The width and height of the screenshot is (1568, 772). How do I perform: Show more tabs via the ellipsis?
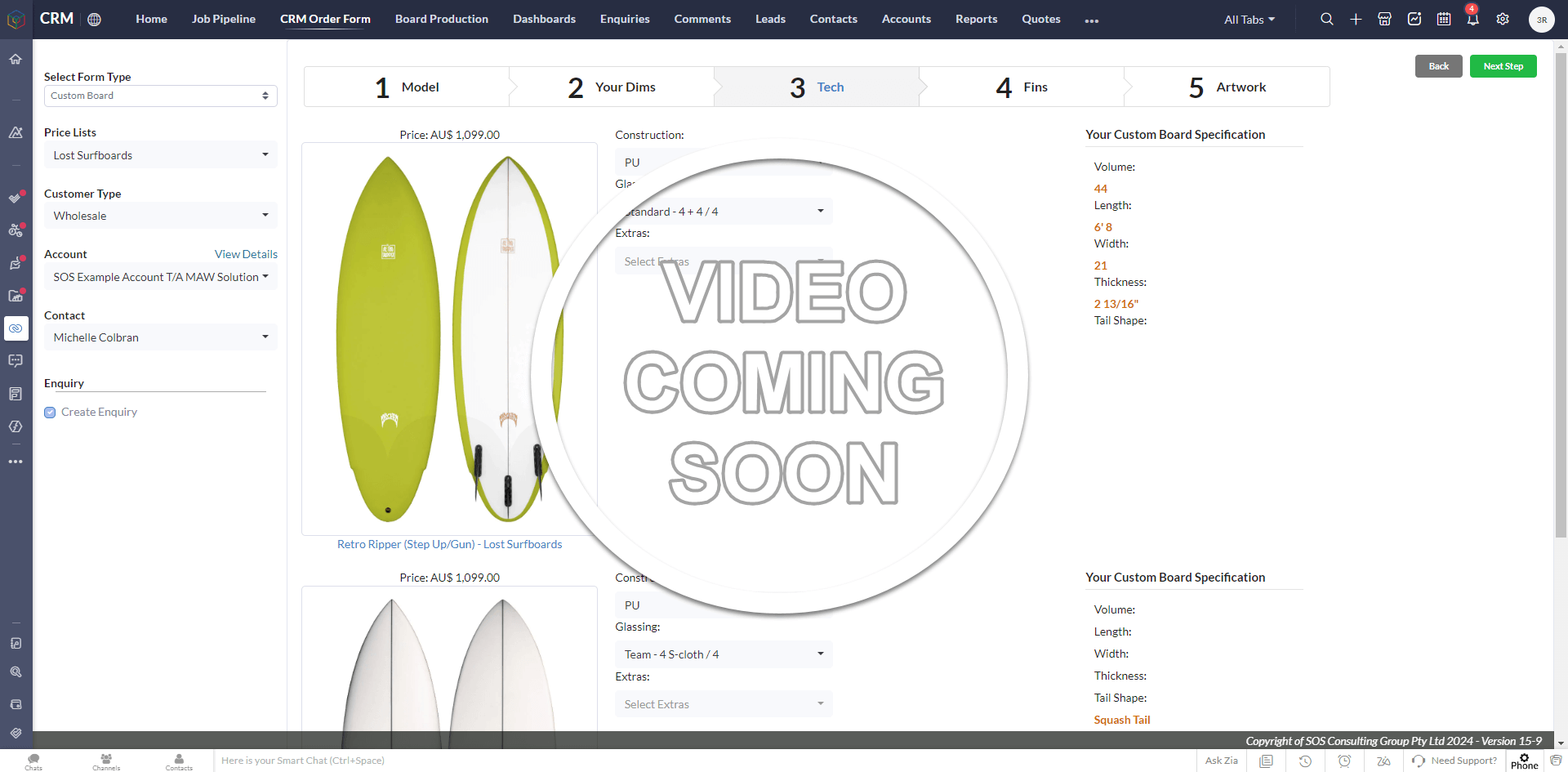click(x=1092, y=20)
